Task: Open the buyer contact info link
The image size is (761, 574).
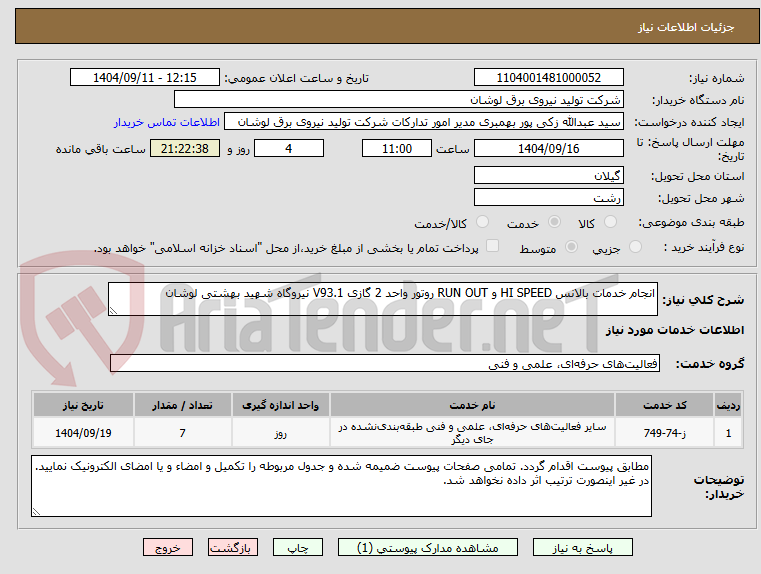Action: [167, 122]
